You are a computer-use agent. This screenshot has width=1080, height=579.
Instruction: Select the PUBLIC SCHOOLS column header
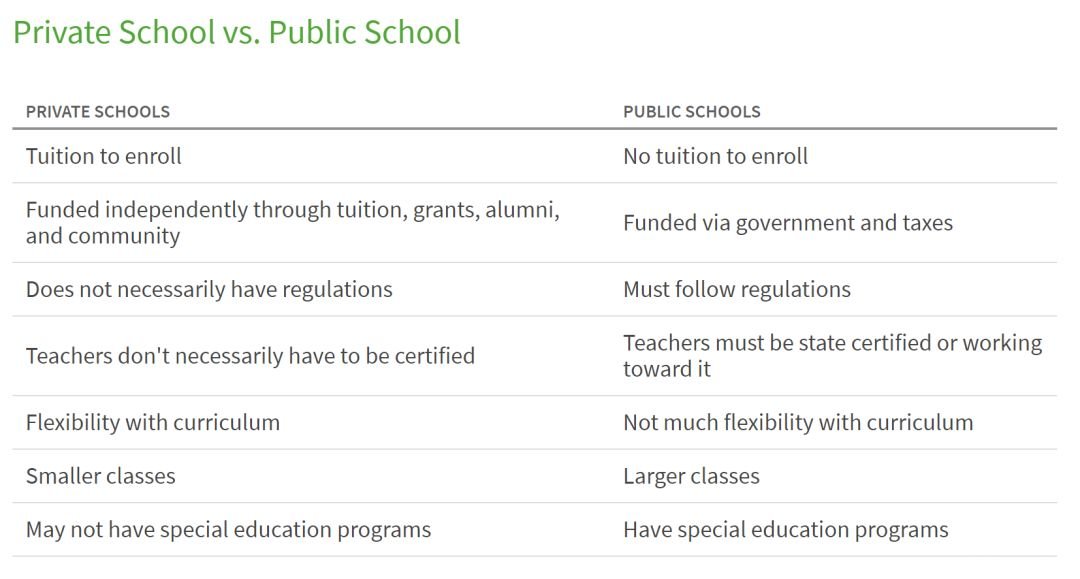pyautogui.click(x=692, y=112)
